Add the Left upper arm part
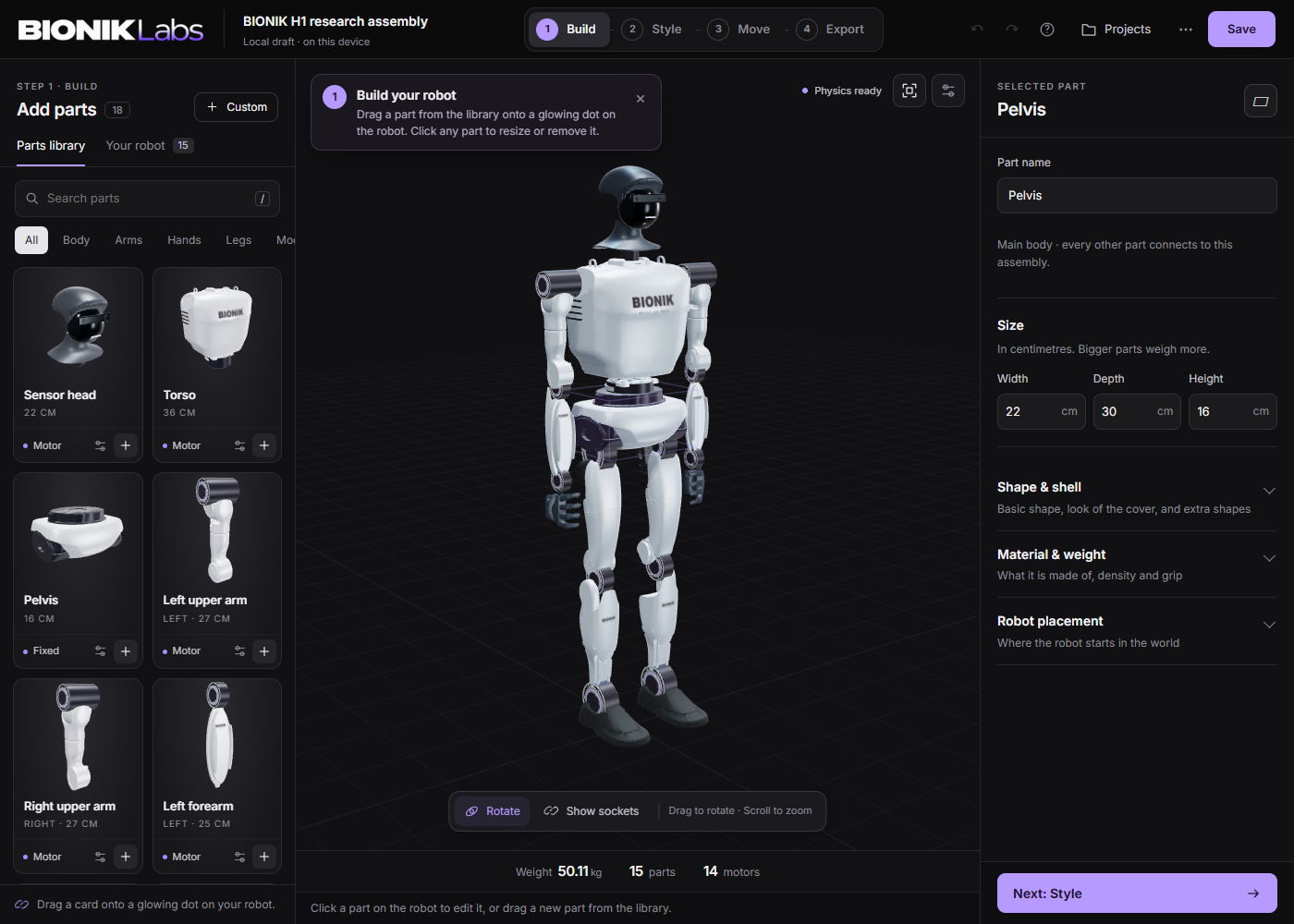The height and width of the screenshot is (924, 1294). pos(264,651)
